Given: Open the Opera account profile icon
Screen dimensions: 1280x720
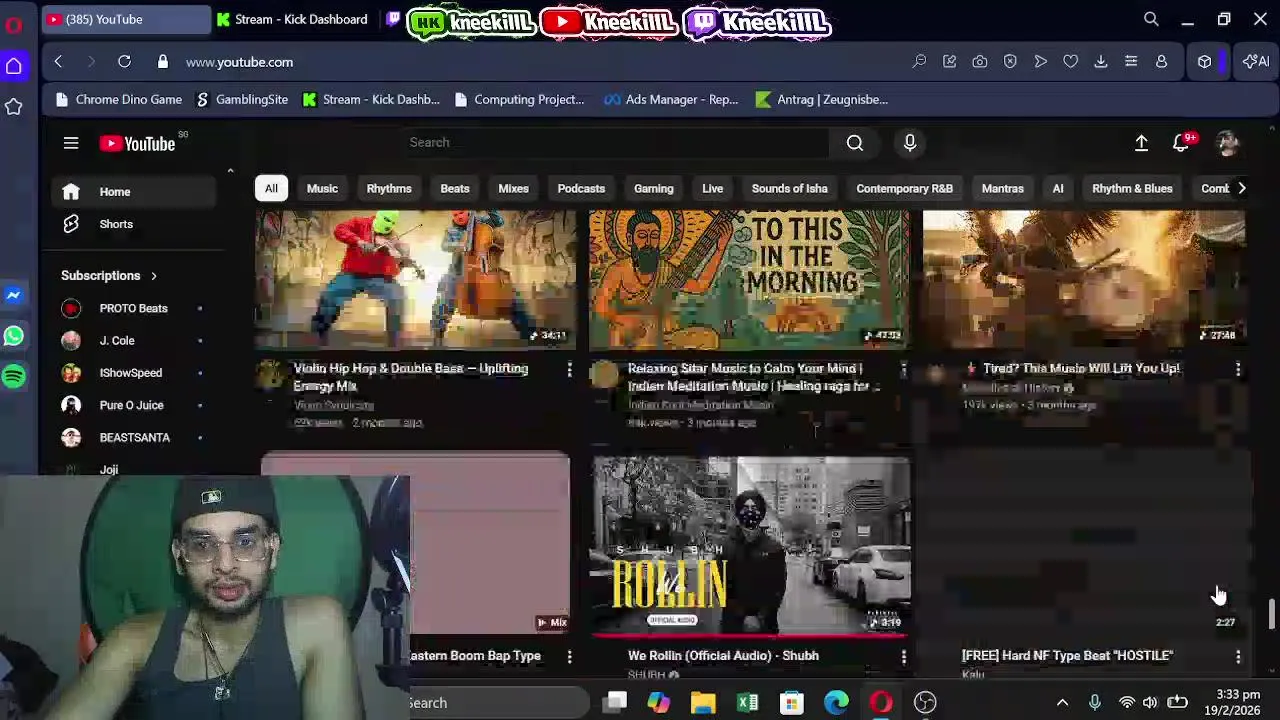Looking at the screenshot, I should click(1161, 62).
